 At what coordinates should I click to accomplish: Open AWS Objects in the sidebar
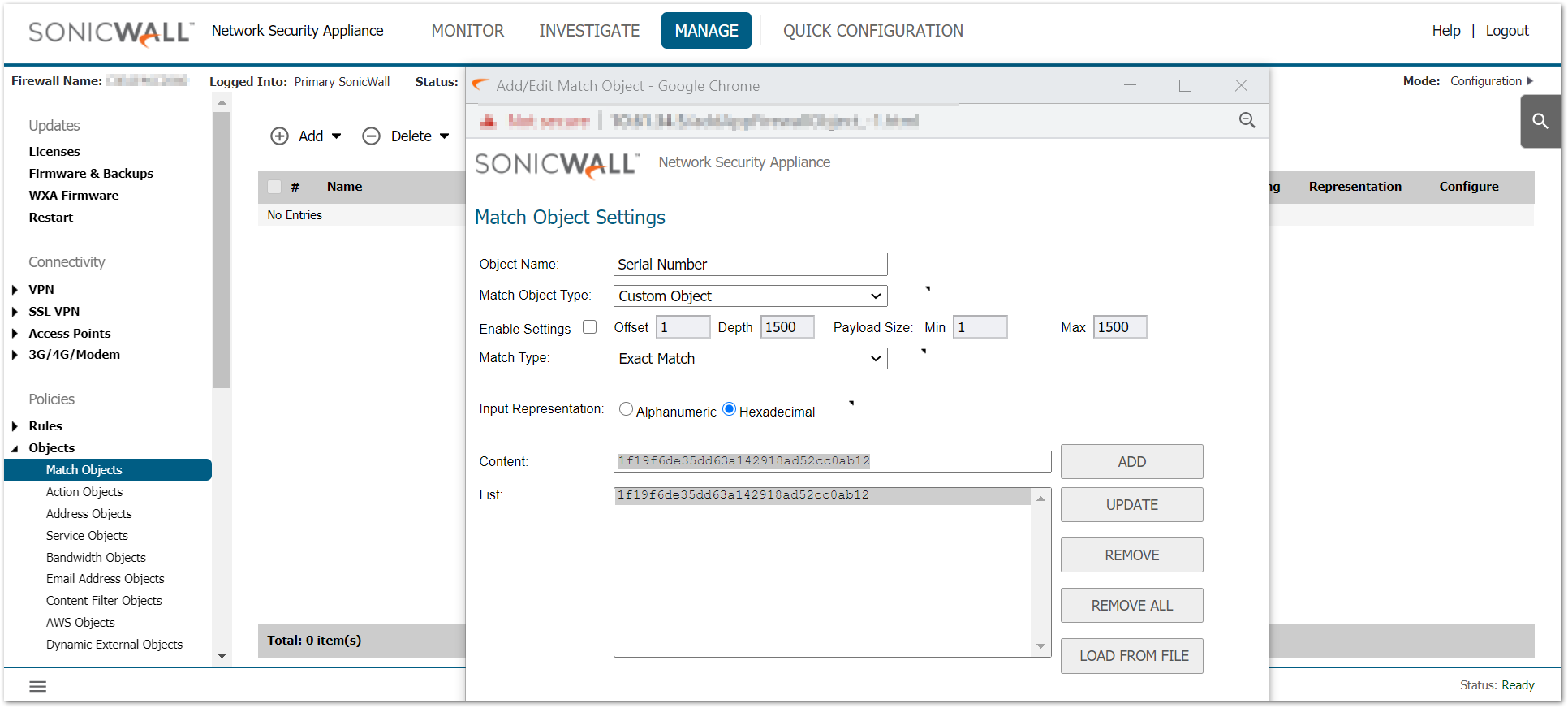tap(80, 623)
